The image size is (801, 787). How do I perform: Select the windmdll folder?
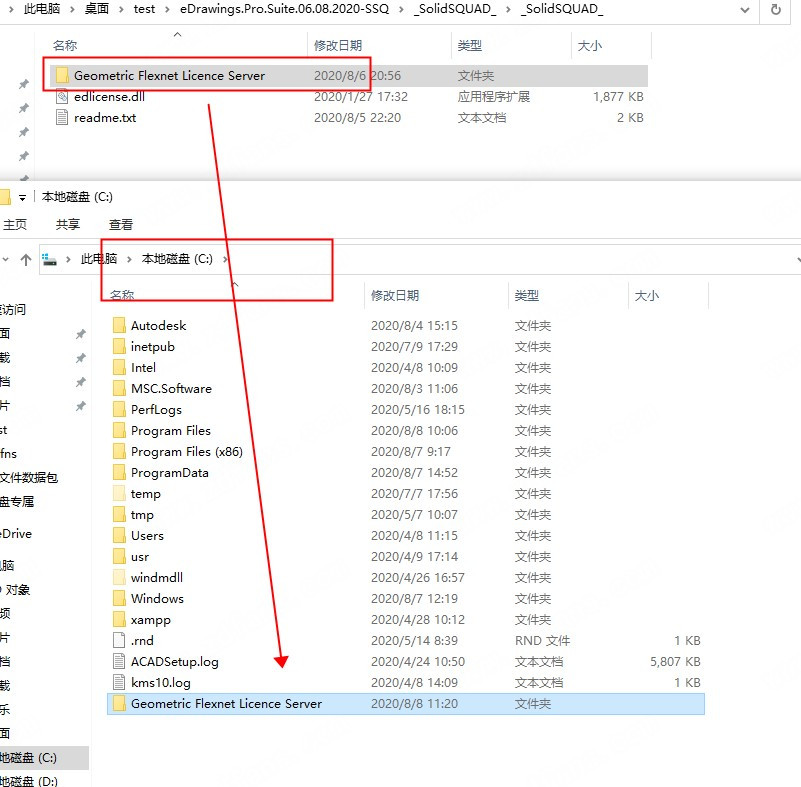pos(408,578)
